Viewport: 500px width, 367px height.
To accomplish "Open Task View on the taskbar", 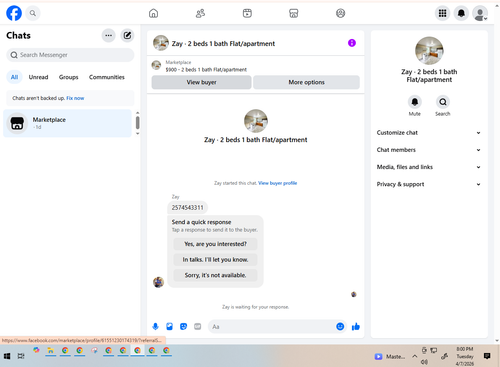I will 21,356.
